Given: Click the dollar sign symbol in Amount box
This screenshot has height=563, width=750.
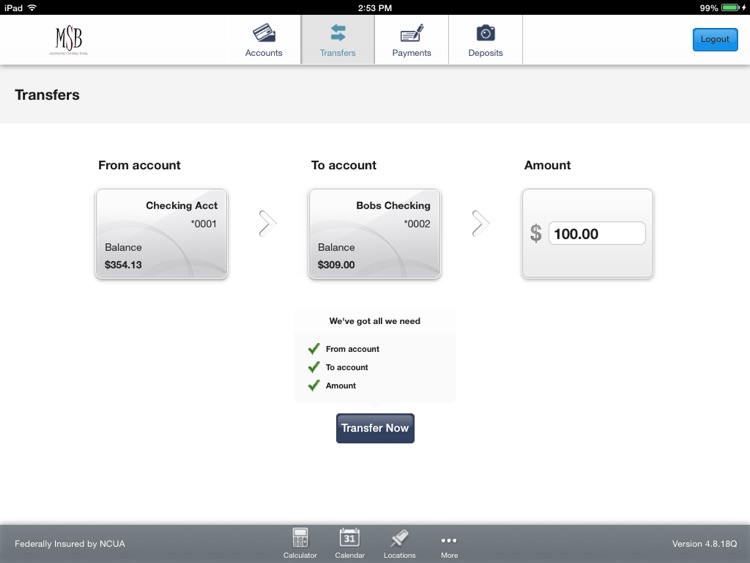Looking at the screenshot, I should point(536,233).
